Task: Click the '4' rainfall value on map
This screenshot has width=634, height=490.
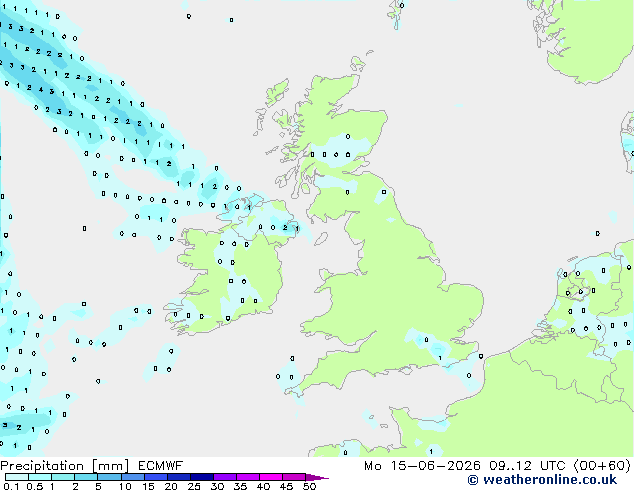Action: pos(40,89)
